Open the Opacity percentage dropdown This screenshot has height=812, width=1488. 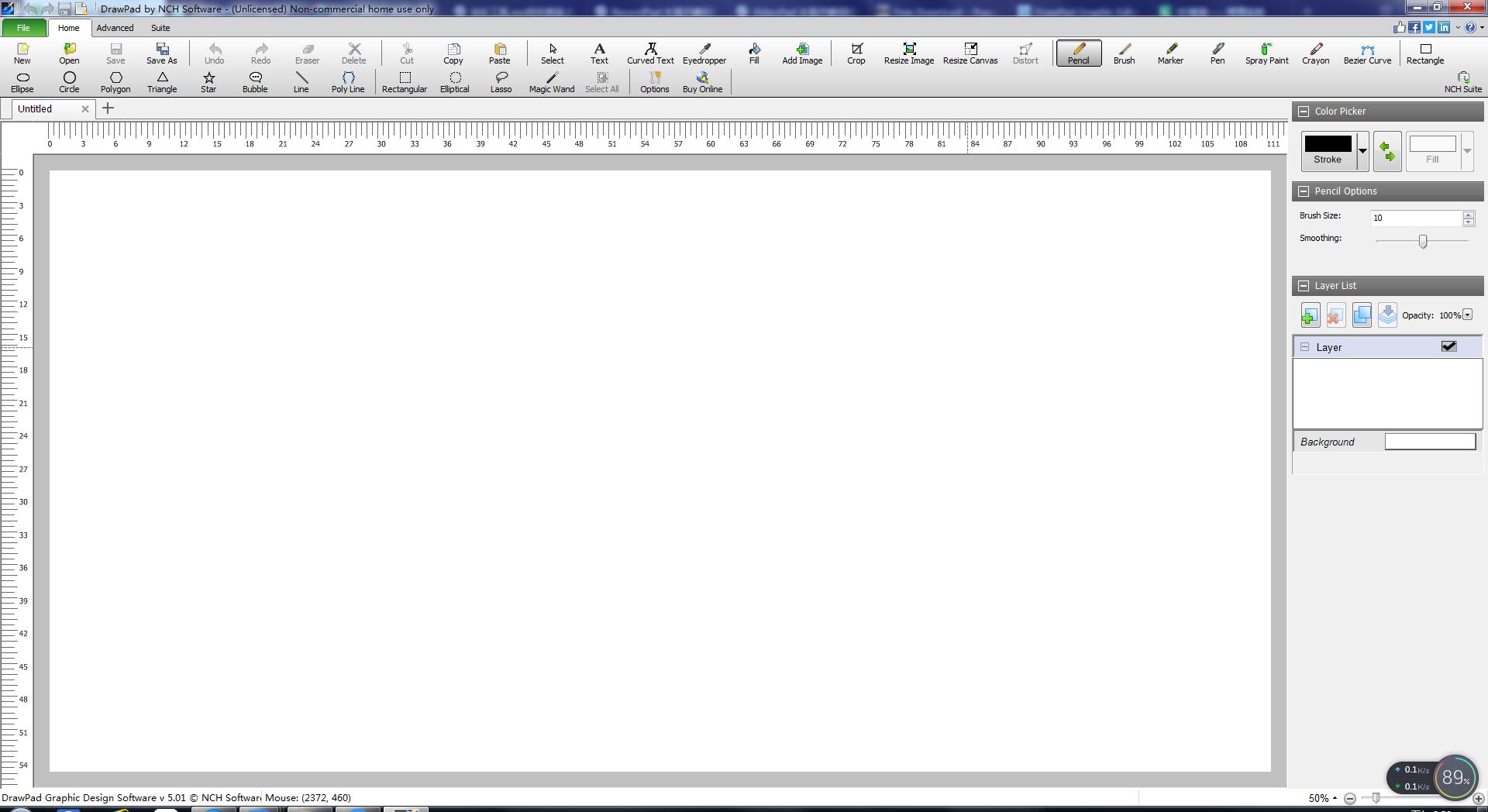point(1468,315)
